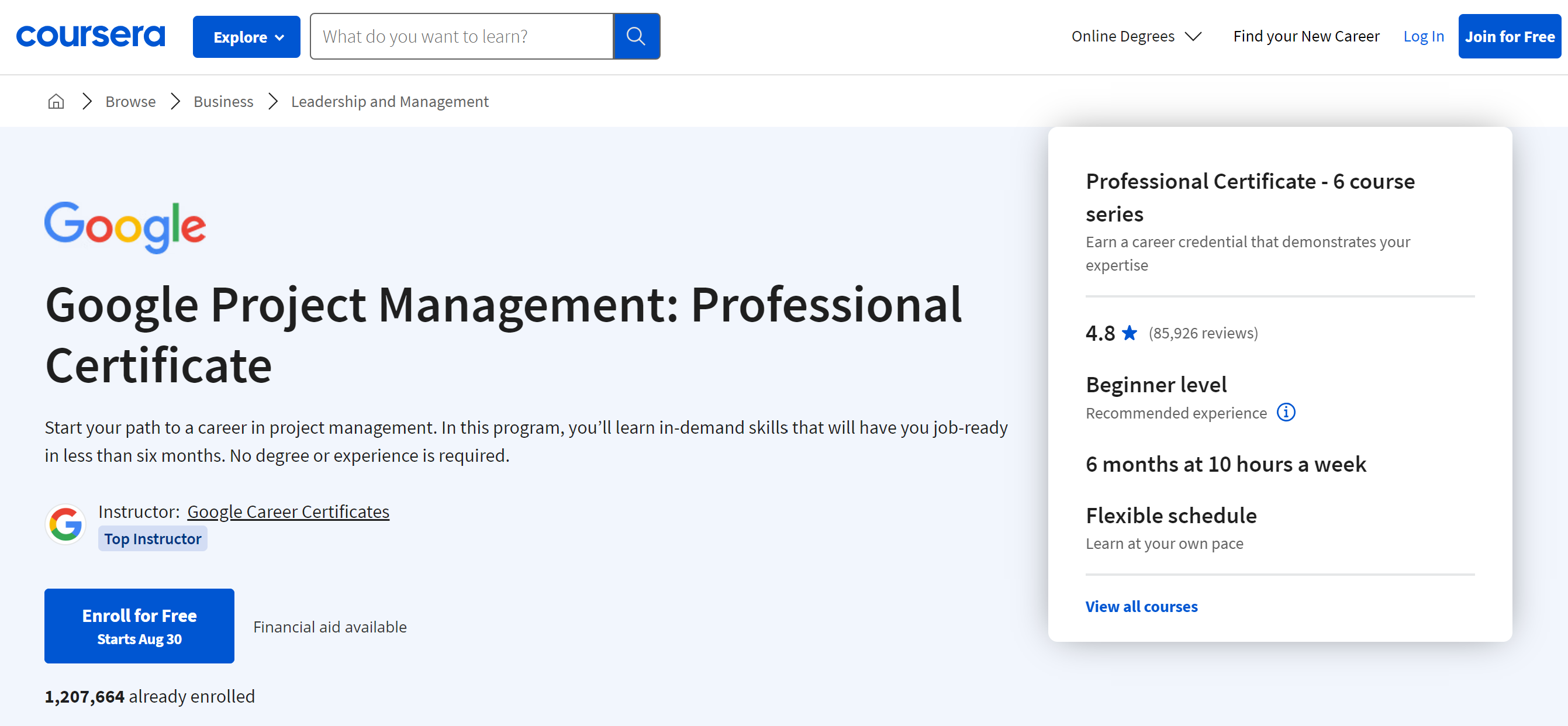Screen dimensions: 1568x726
Task: Open Browse breadcrumb
Action: point(130,102)
